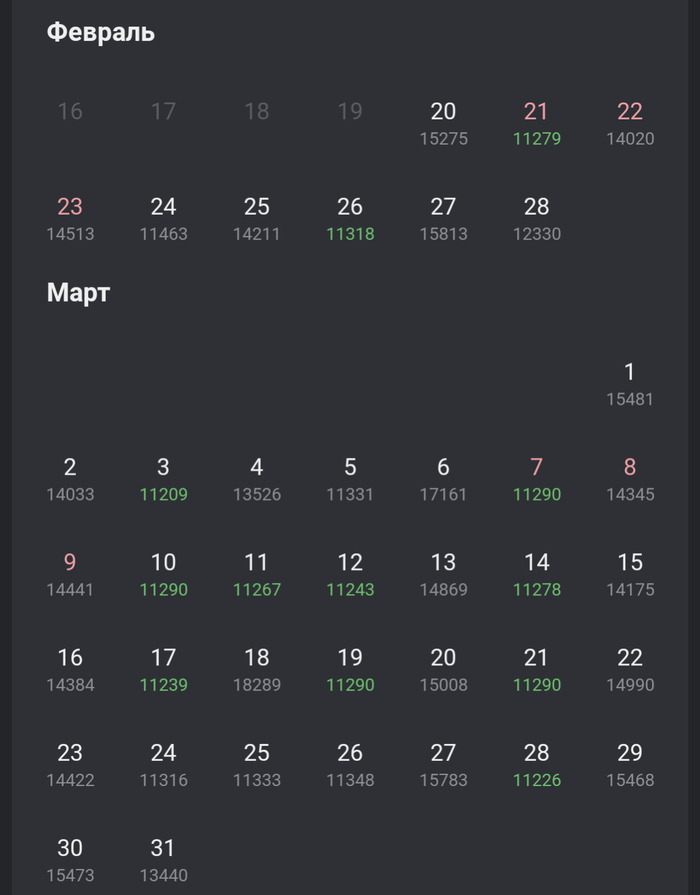Tap March 18 priced 18289
The height and width of the screenshot is (895, 700).
[257, 670]
